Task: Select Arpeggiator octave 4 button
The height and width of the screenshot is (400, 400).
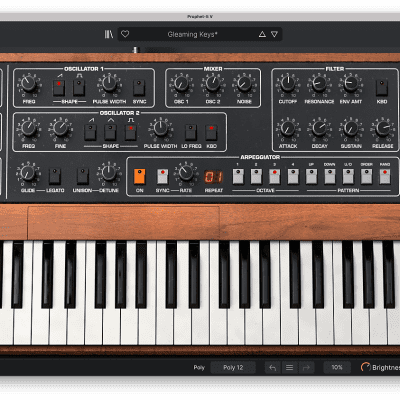Action: [293, 176]
